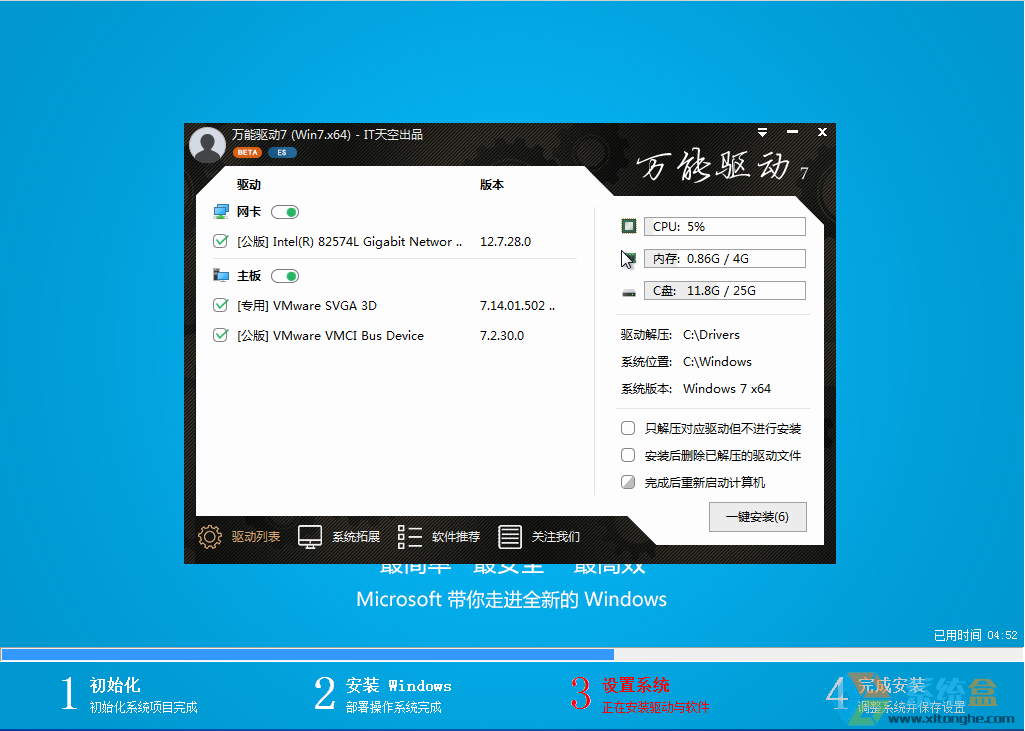1025x731 pixels.
Task: Click version 7.14.01.502 value
Action: coord(517,305)
